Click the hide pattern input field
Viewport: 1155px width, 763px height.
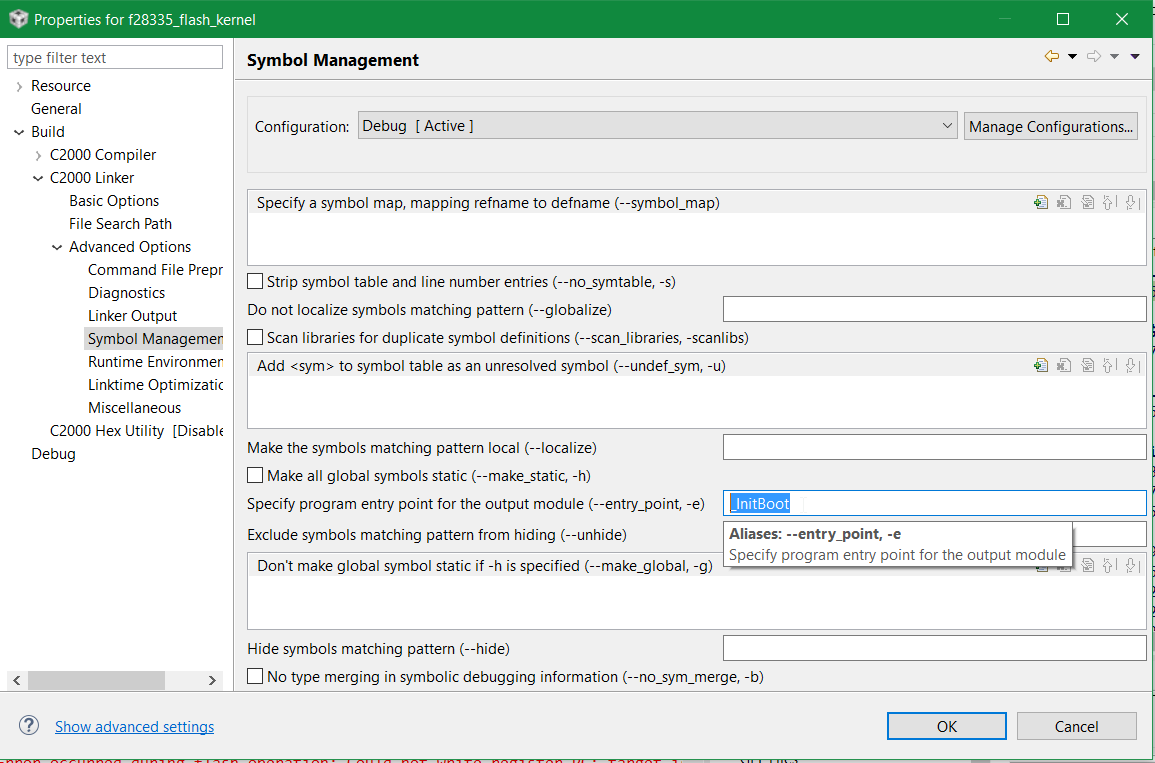[x=934, y=648]
